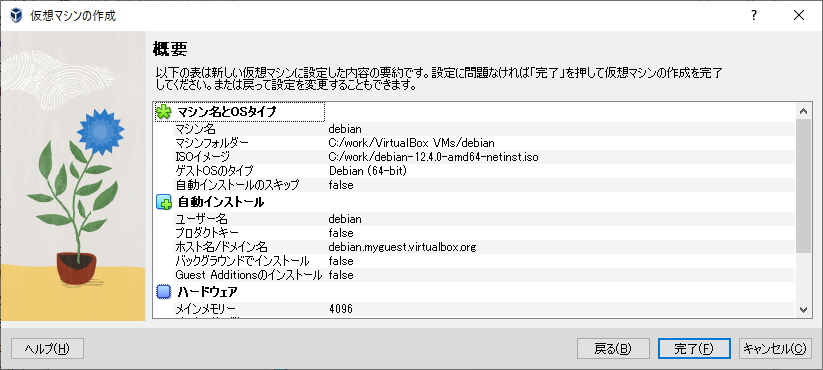The height and width of the screenshot is (370, 823).
Task: Click the plus icon beside 自動インストール
Action: [164, 202]
